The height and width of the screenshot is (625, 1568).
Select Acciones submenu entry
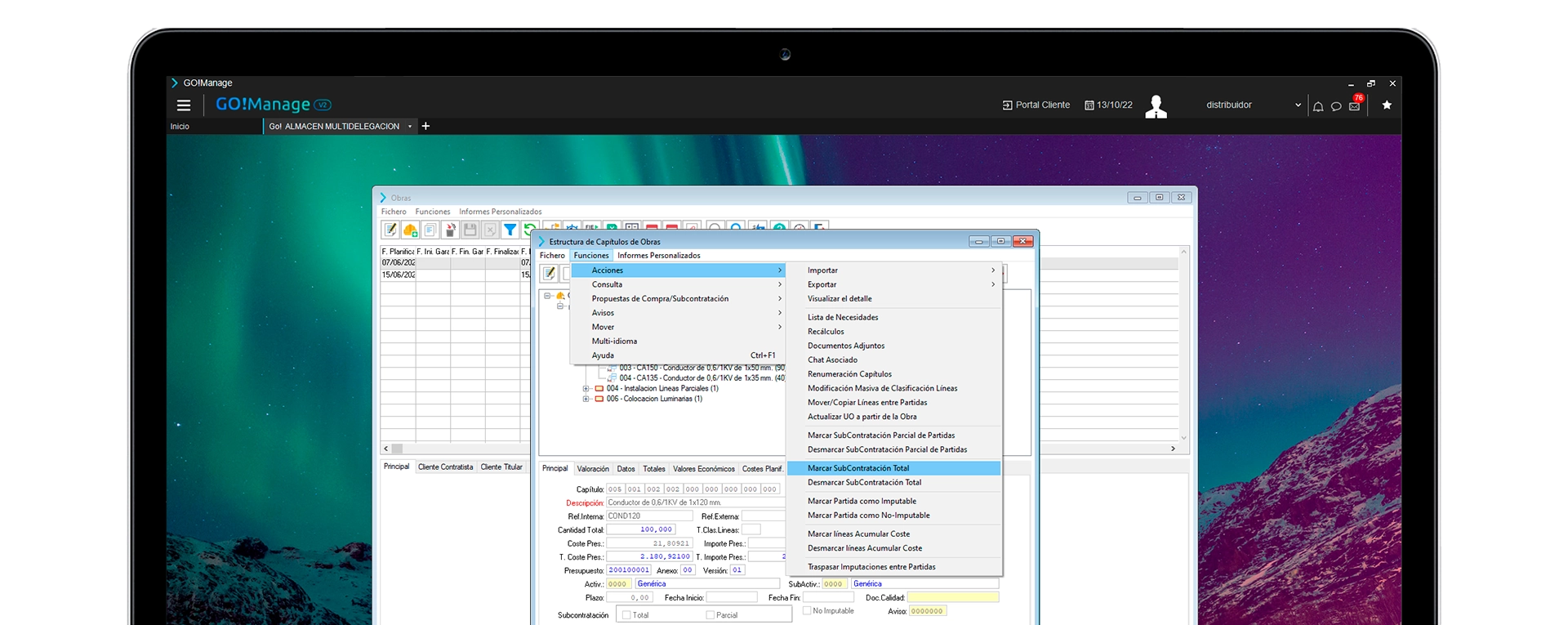click(x=678, y=270)
